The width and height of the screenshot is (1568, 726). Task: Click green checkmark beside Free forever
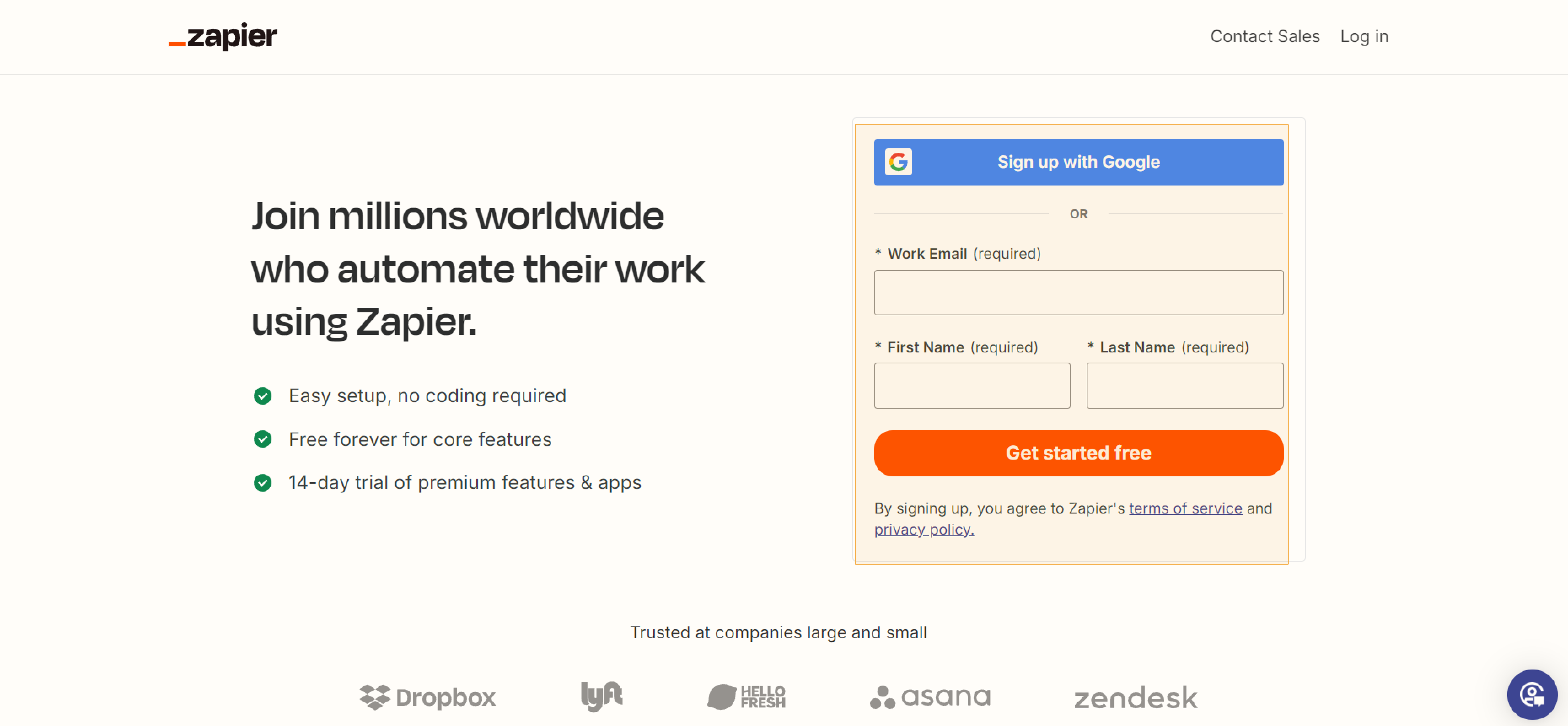point(262,439)
